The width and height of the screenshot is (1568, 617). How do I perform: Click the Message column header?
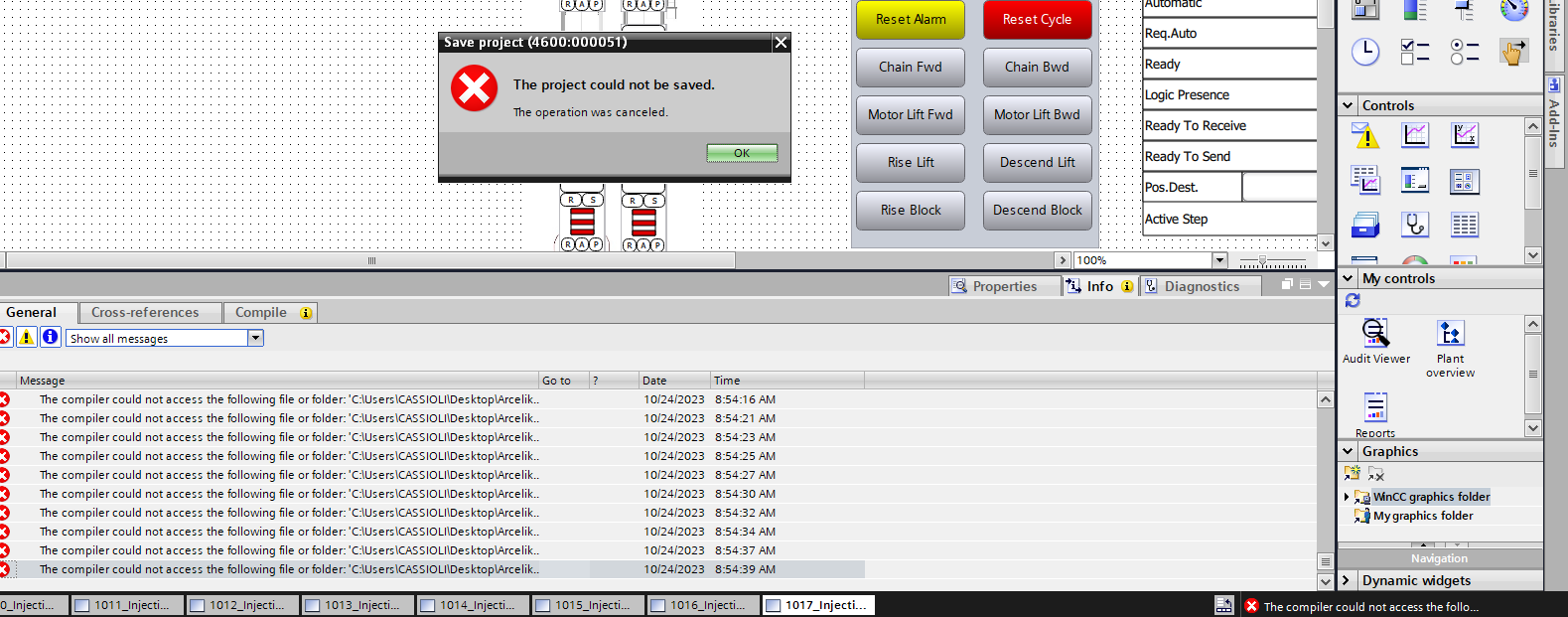278,381
